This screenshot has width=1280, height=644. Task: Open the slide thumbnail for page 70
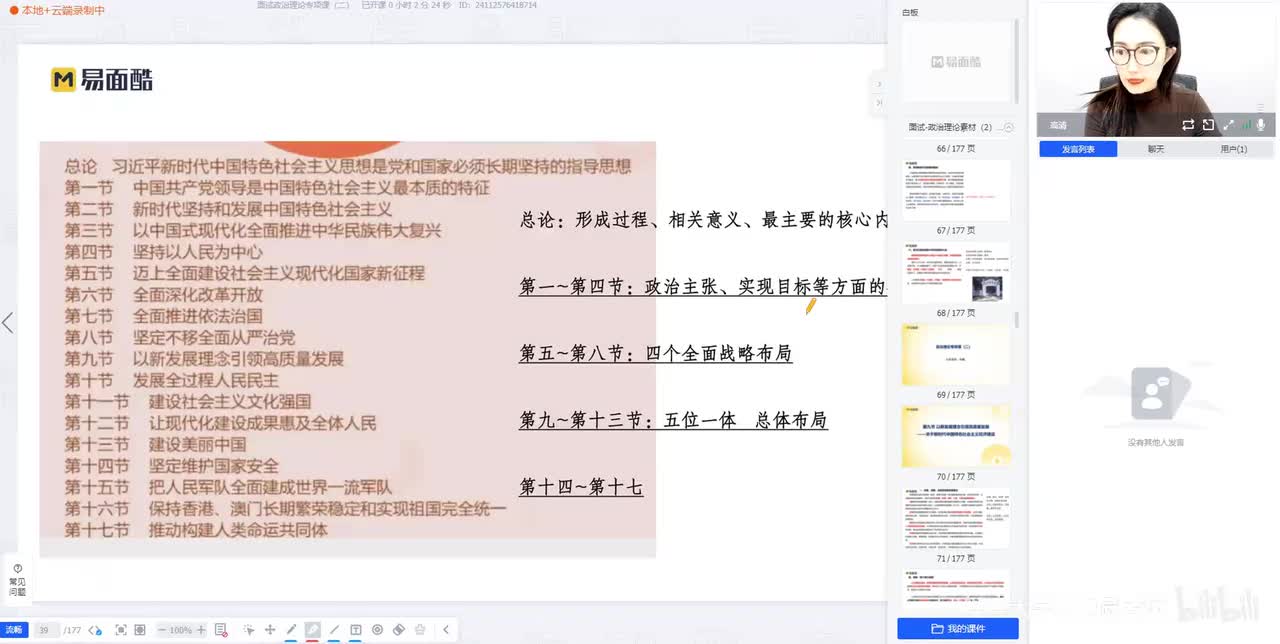(x=956, y=518)
